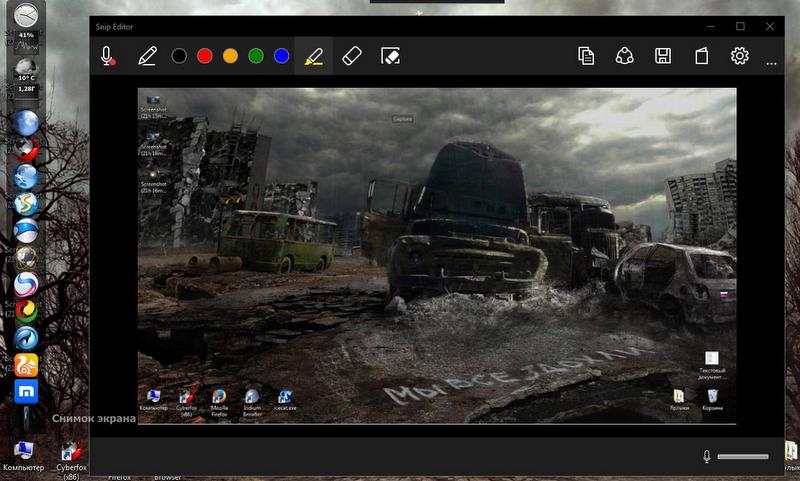Choose the green ink color

(256, 56)
